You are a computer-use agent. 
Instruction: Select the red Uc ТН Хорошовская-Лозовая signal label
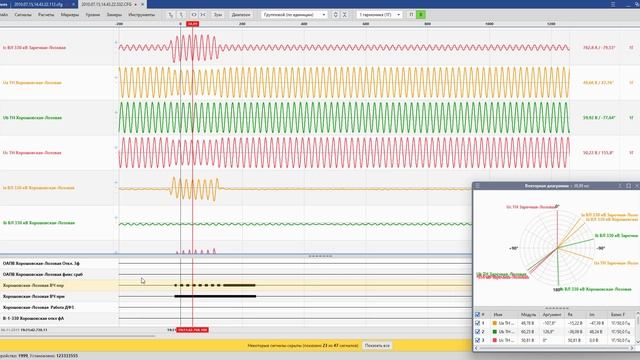coord(32,153)
